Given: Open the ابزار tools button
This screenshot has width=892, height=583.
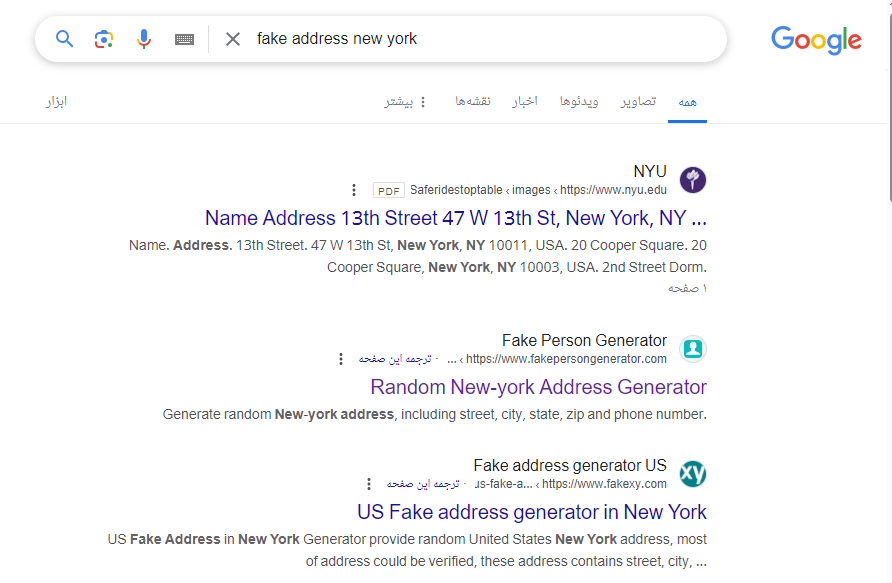Looking at the screenshot, I should click(x=56, y=101).
